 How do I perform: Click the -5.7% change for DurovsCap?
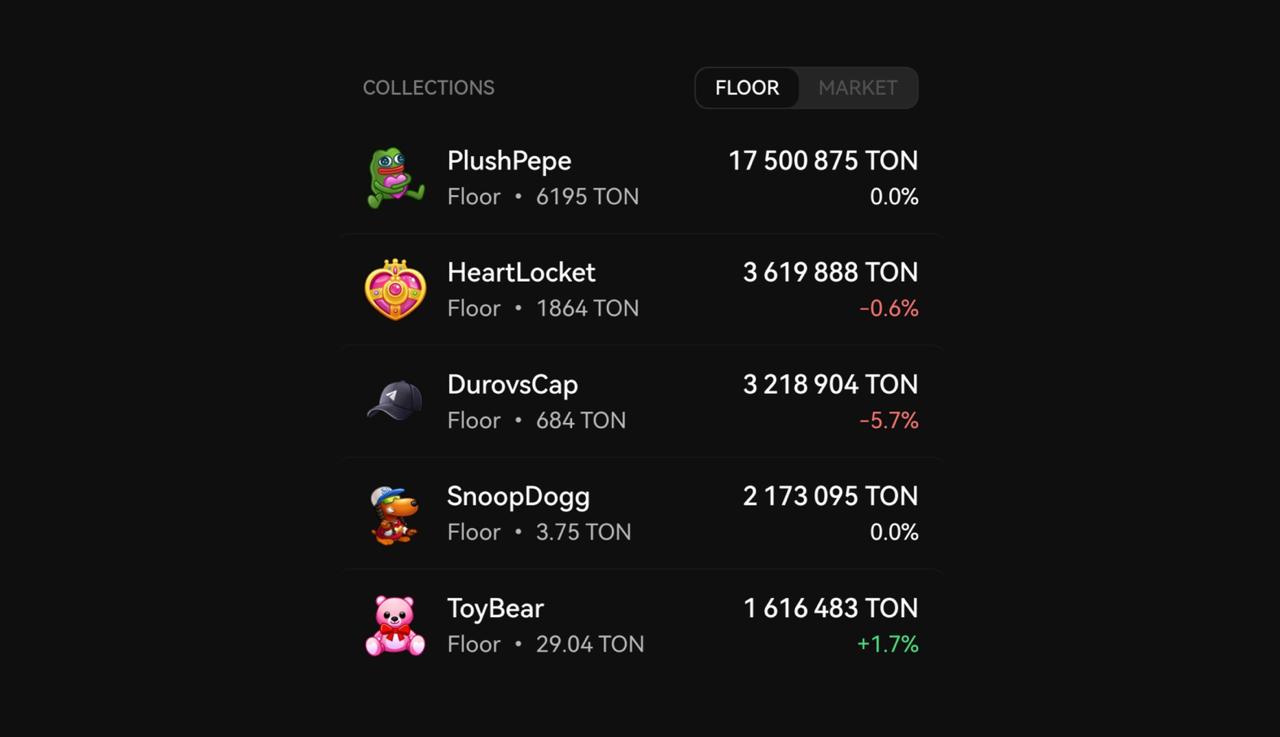[x=888, y=420]
